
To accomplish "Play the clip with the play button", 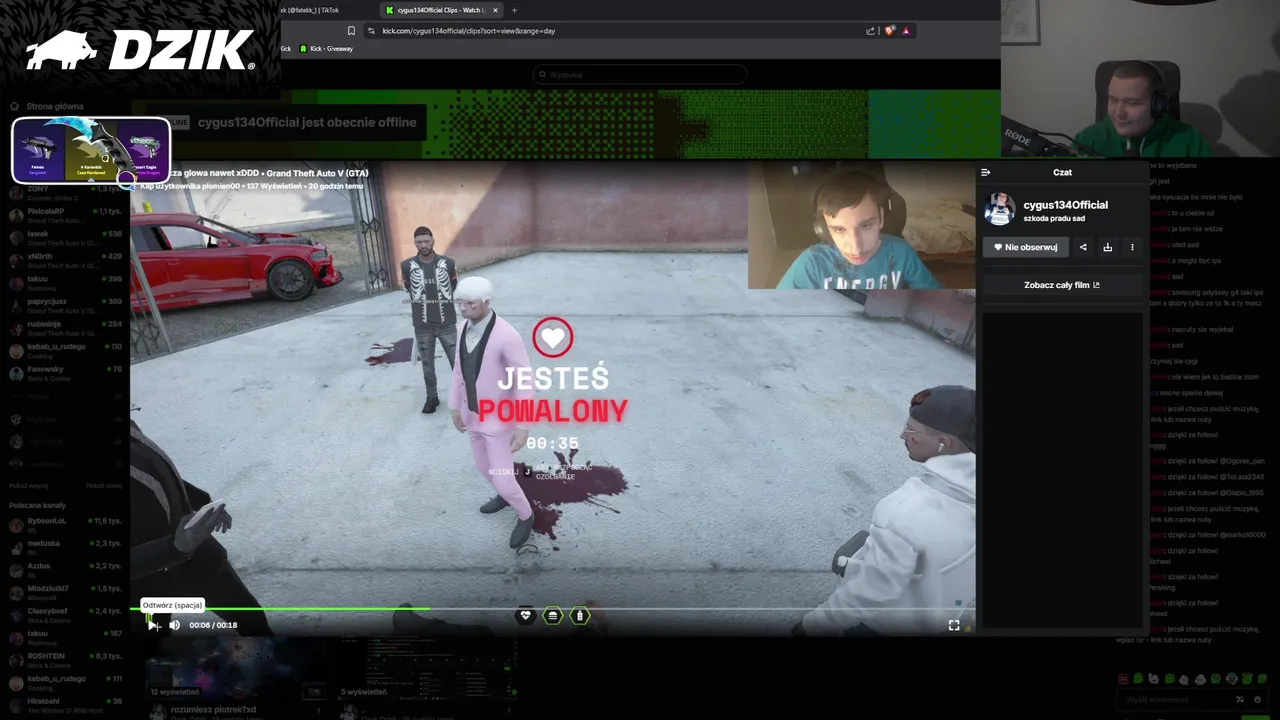I will tap(152, 625).
